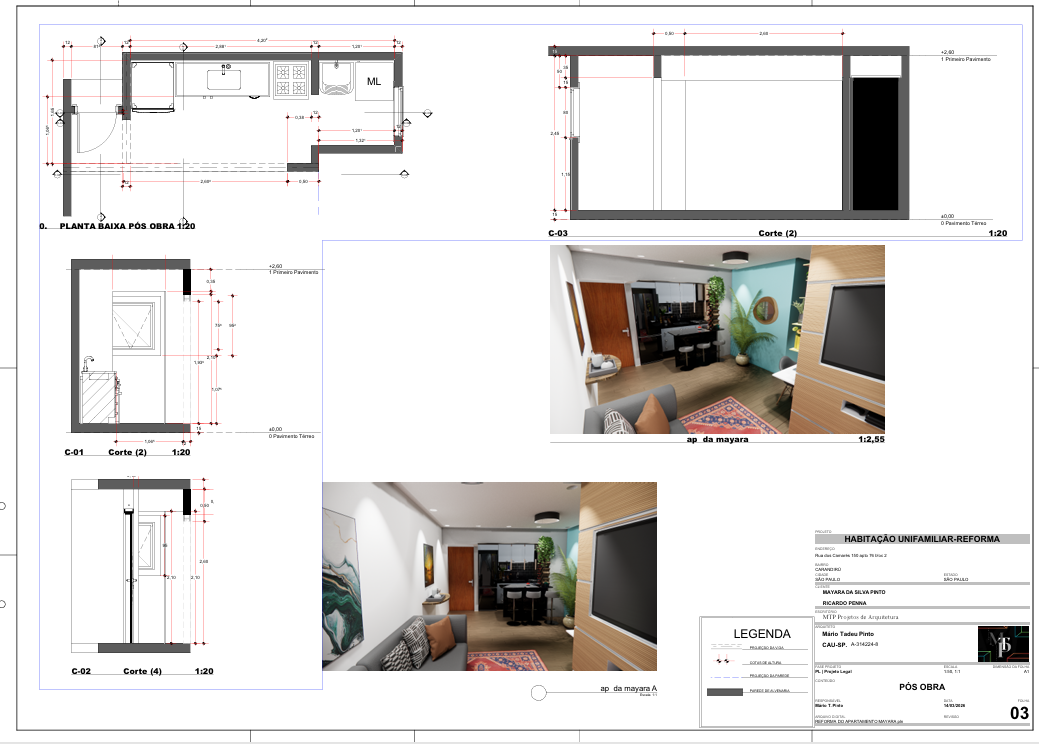Select the blue dashed line sample in legend

tap(726, 676)
